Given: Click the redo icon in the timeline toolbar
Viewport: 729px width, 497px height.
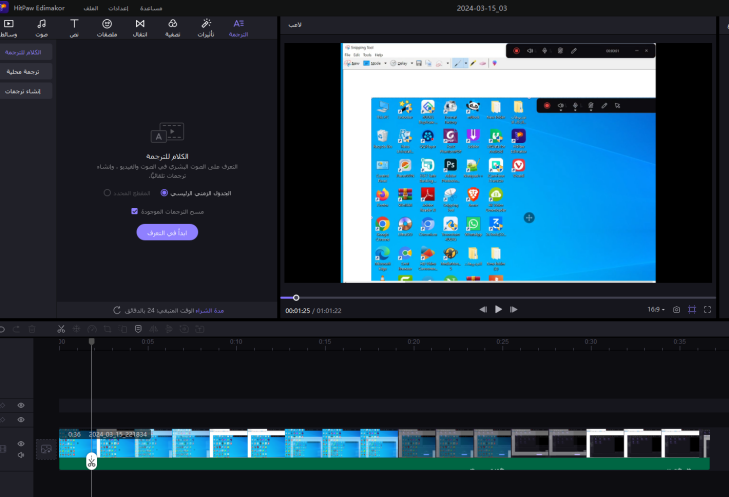Looking at the screenshot, I should (x=16, y=329).
